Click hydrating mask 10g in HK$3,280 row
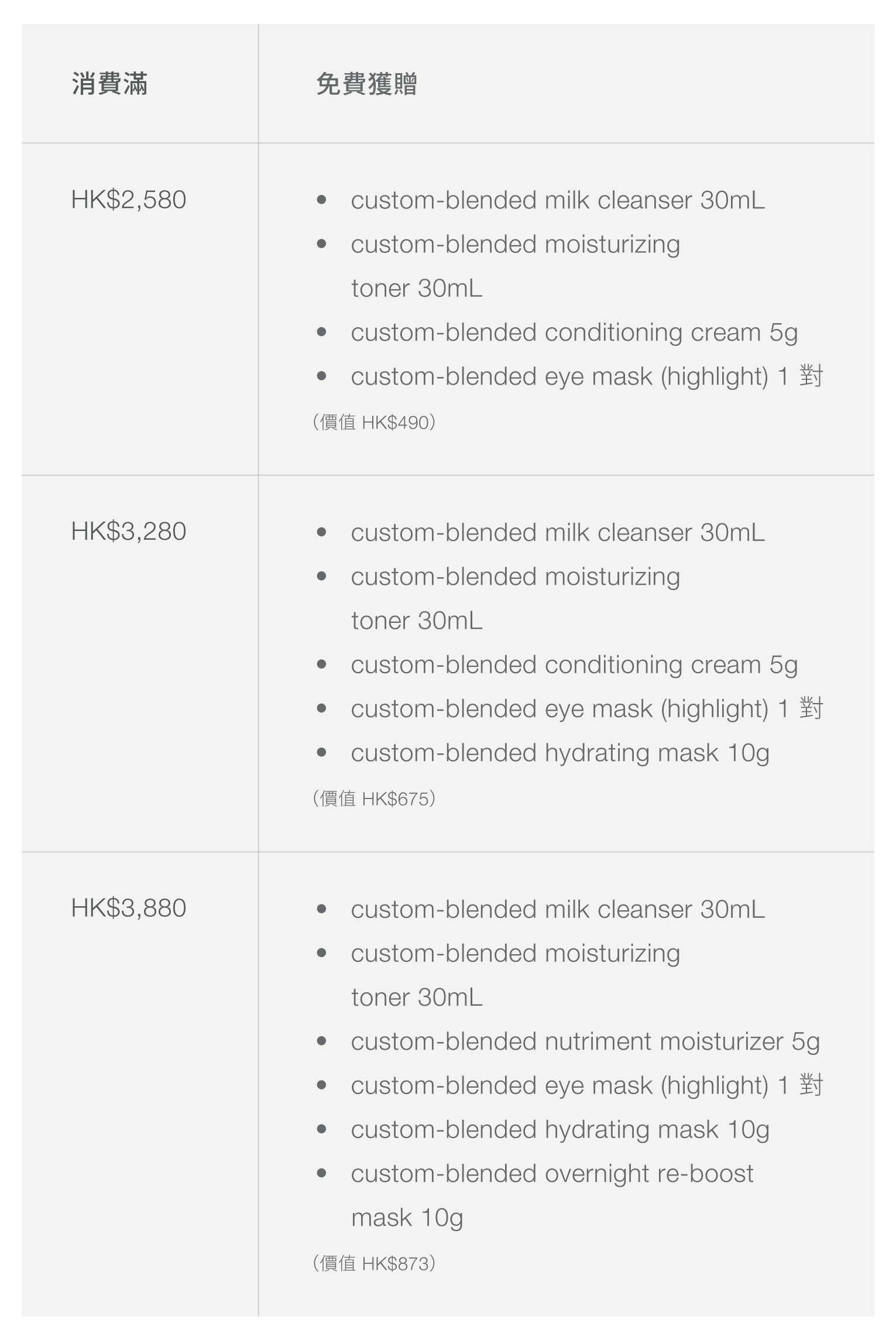Screen dimensions: 896x1340 tap(559, 753)
